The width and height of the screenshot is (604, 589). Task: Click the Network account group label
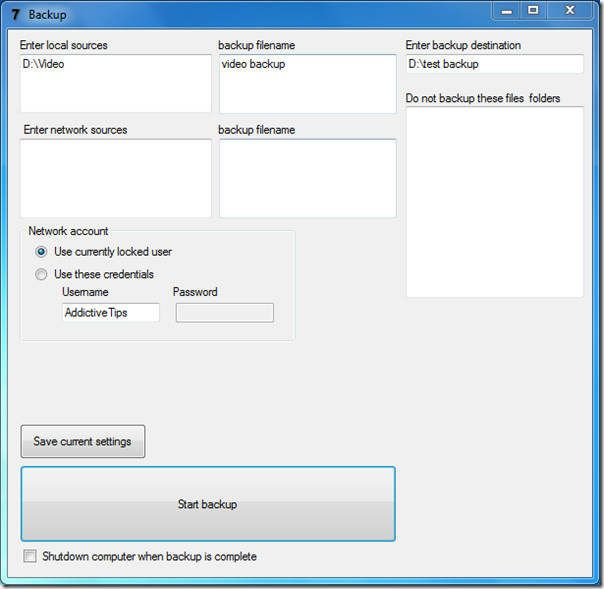tap(68, 231)
